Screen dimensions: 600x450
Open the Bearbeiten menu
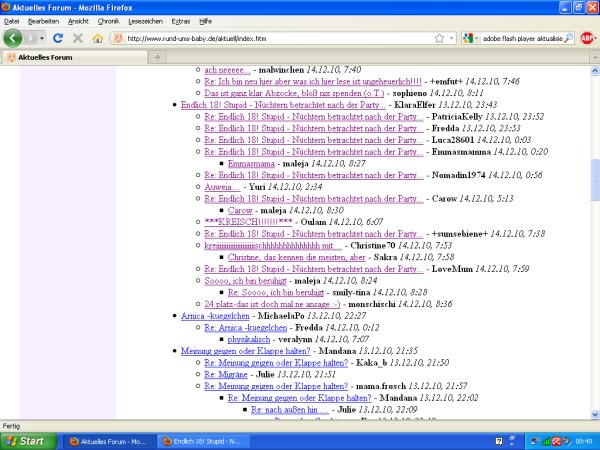(44, 21)
